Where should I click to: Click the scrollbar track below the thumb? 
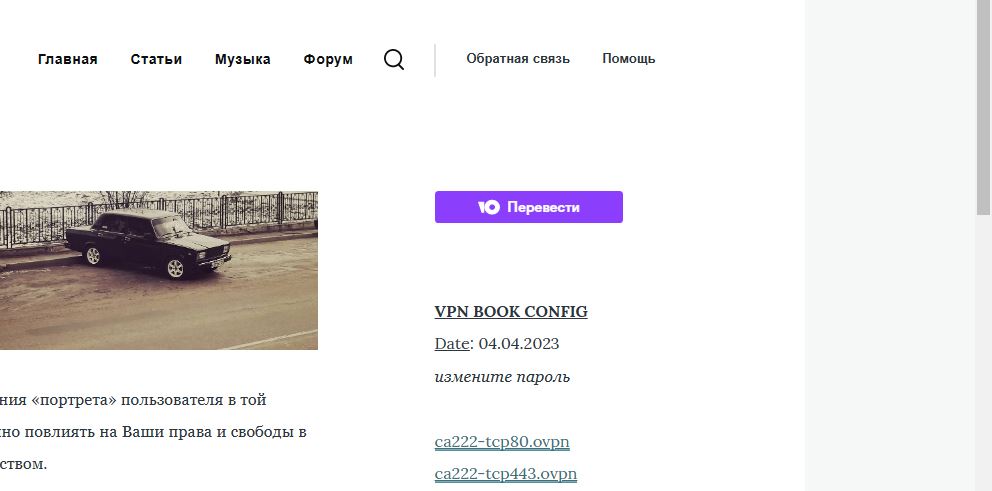point(984,354)
